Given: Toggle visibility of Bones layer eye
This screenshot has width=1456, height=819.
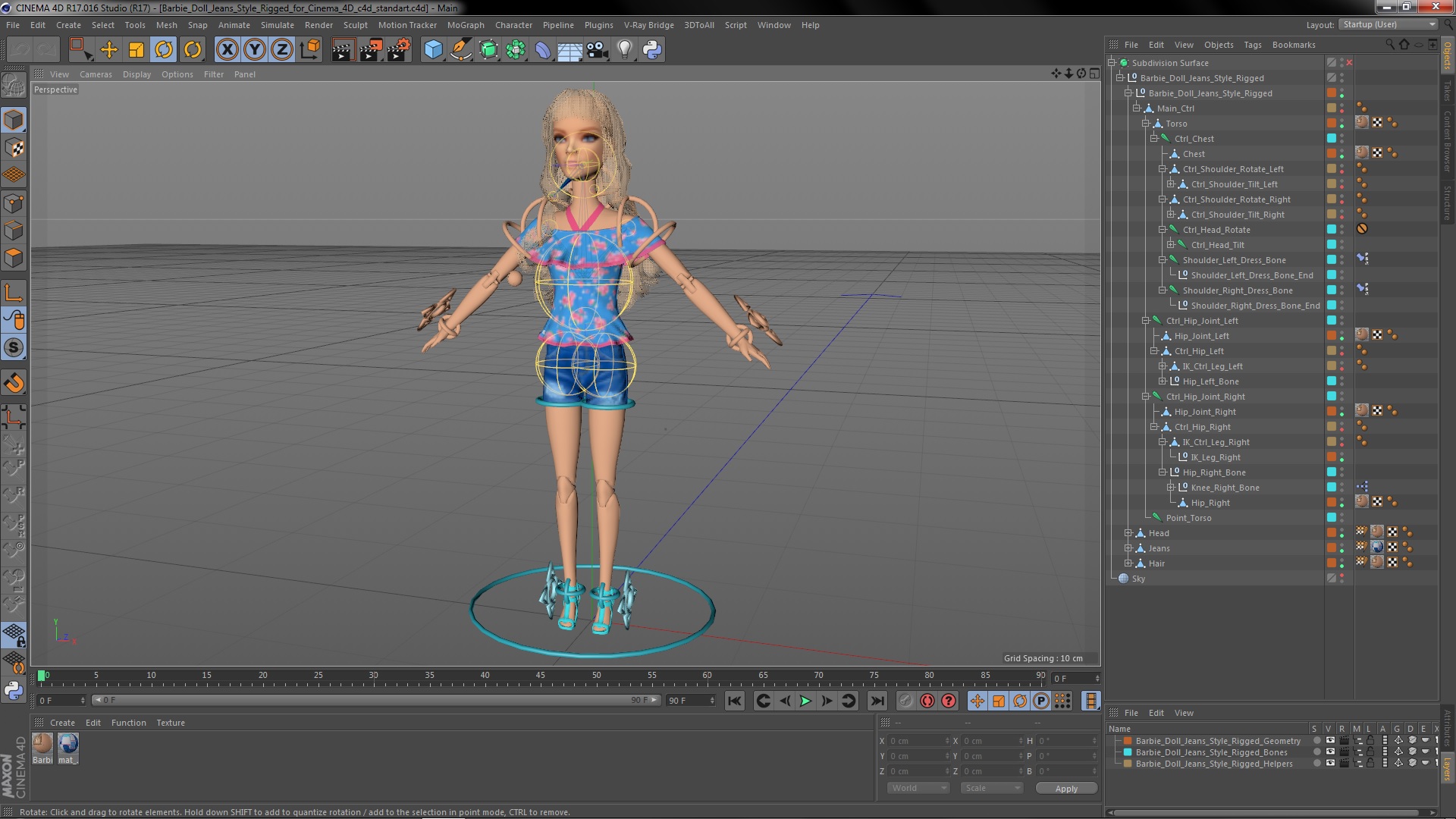Looking at the screenshot, I should tap(1330, 752).
